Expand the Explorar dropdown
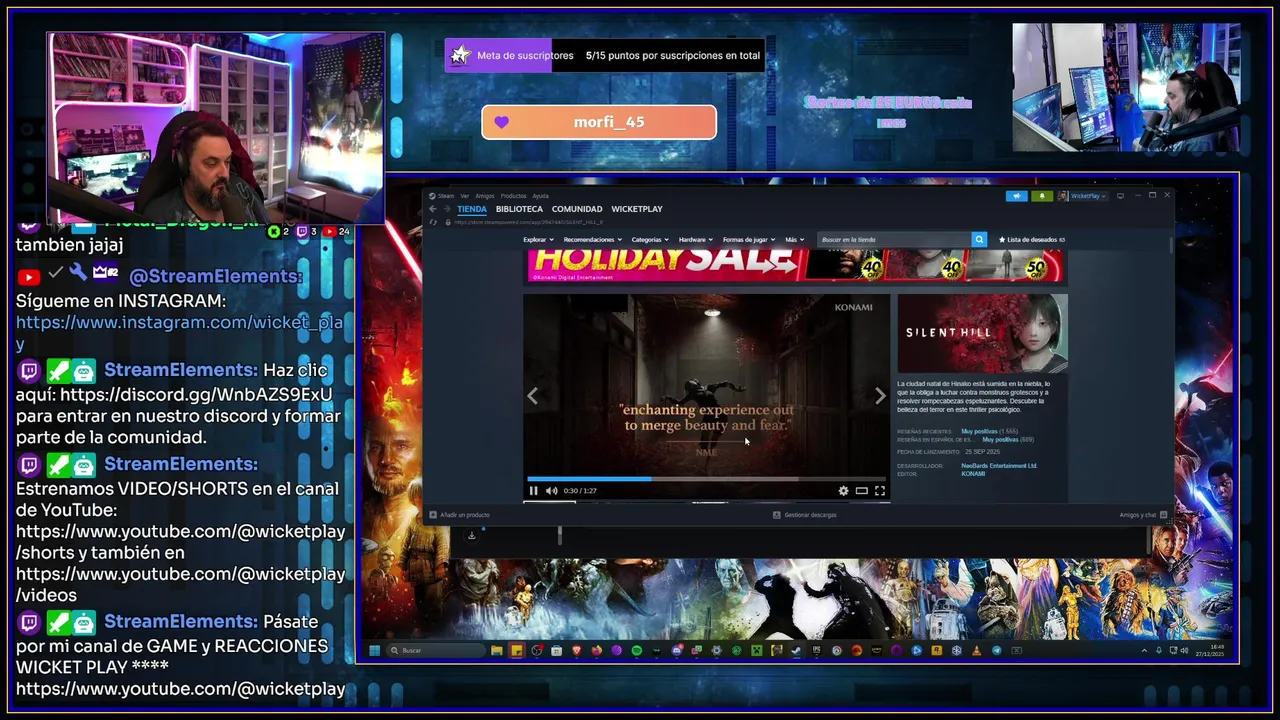 coord(538,240)
